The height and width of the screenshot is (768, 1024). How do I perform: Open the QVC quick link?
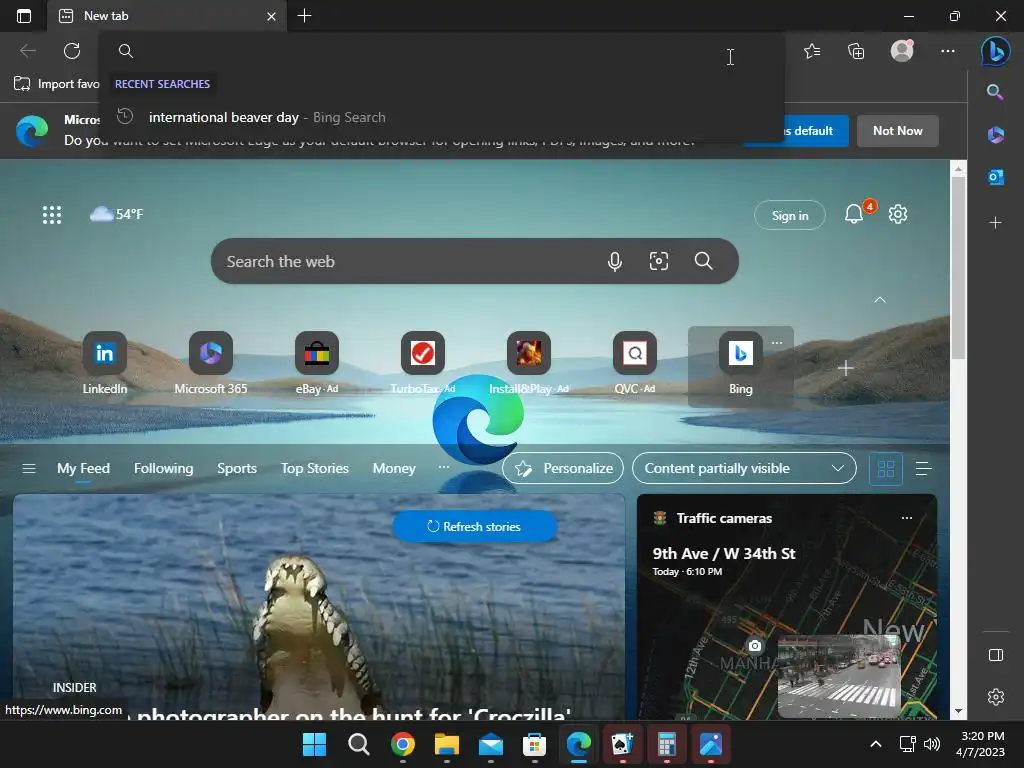click(635, 364)
